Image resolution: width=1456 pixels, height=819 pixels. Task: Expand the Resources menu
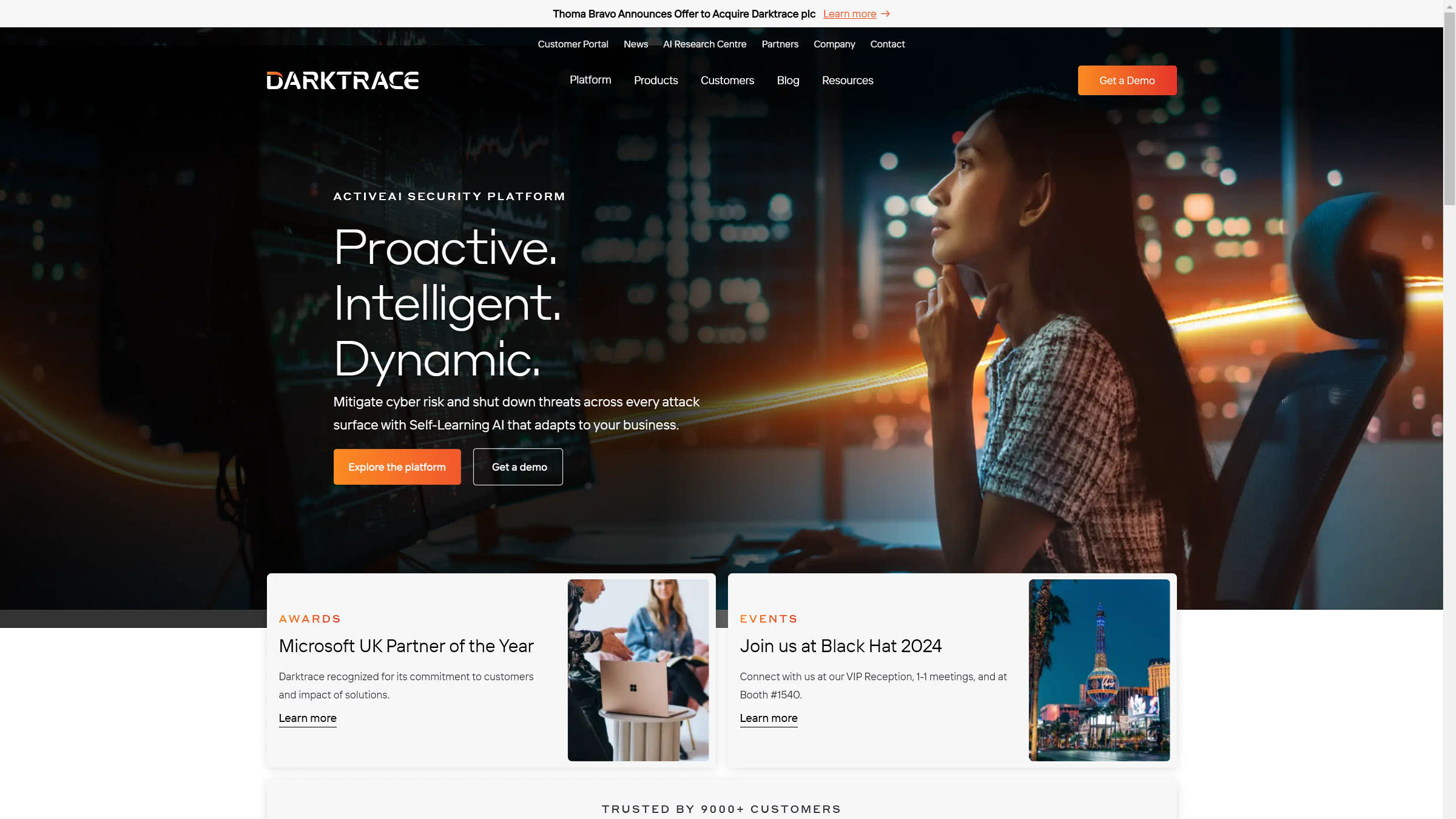pyautogui.click(x=848, y=81)
